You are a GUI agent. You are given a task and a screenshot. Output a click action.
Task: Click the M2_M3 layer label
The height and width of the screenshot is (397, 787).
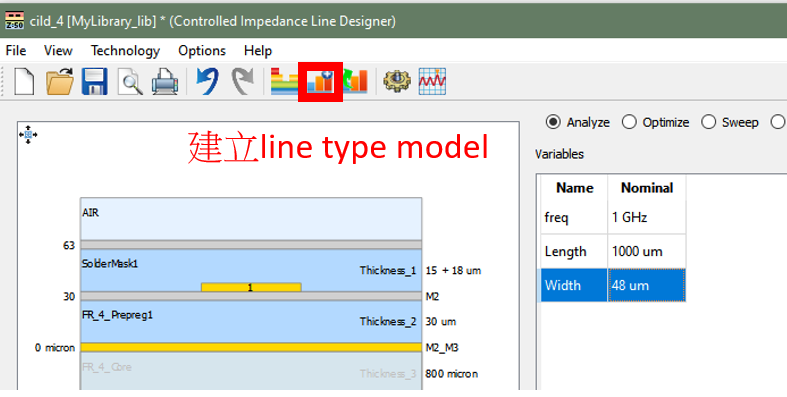[442, 347]
